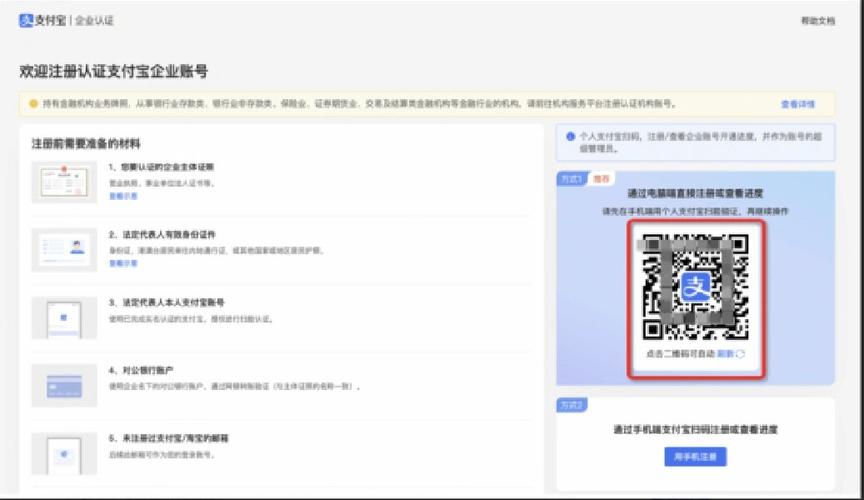Click the yellow warning icon in notice bar
The image size is (864, 500).
[33, 104]
